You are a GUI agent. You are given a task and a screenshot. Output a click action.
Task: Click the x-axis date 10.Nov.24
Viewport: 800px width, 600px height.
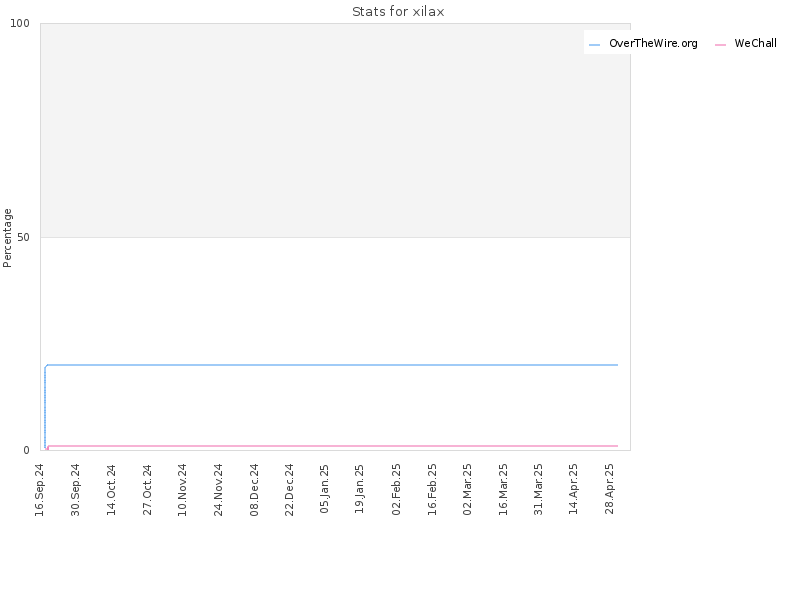click(x=182, y=490)
